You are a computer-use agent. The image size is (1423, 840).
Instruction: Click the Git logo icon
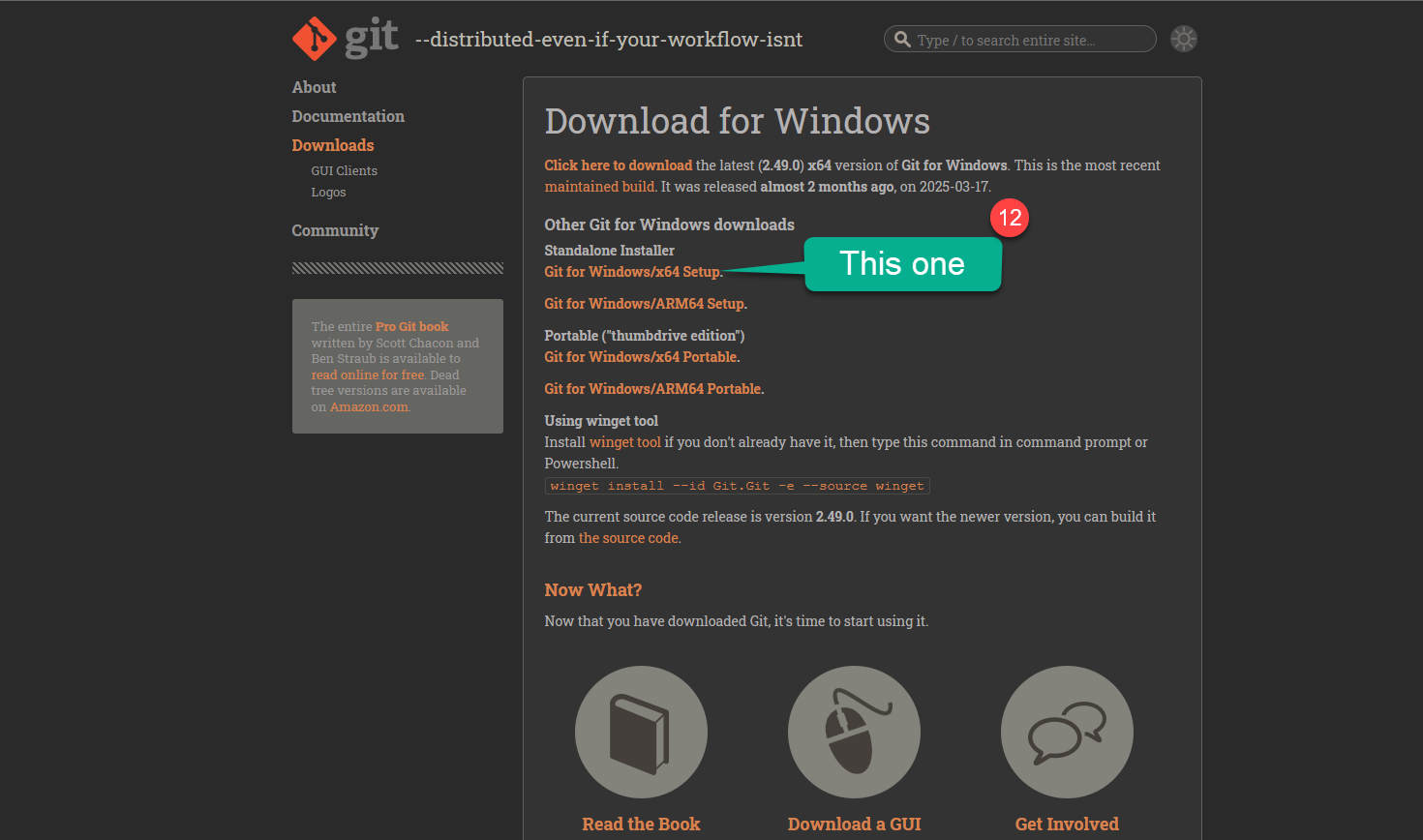[x=315, y=39]
